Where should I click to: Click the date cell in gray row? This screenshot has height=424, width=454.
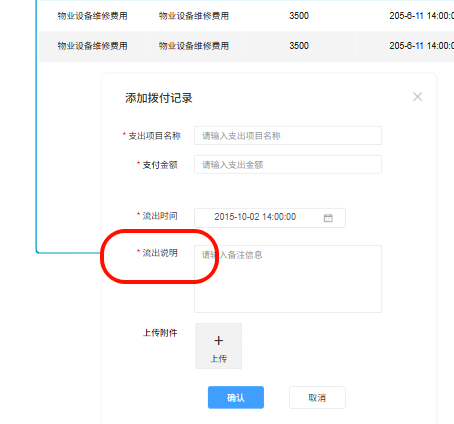tap(421, 46)
